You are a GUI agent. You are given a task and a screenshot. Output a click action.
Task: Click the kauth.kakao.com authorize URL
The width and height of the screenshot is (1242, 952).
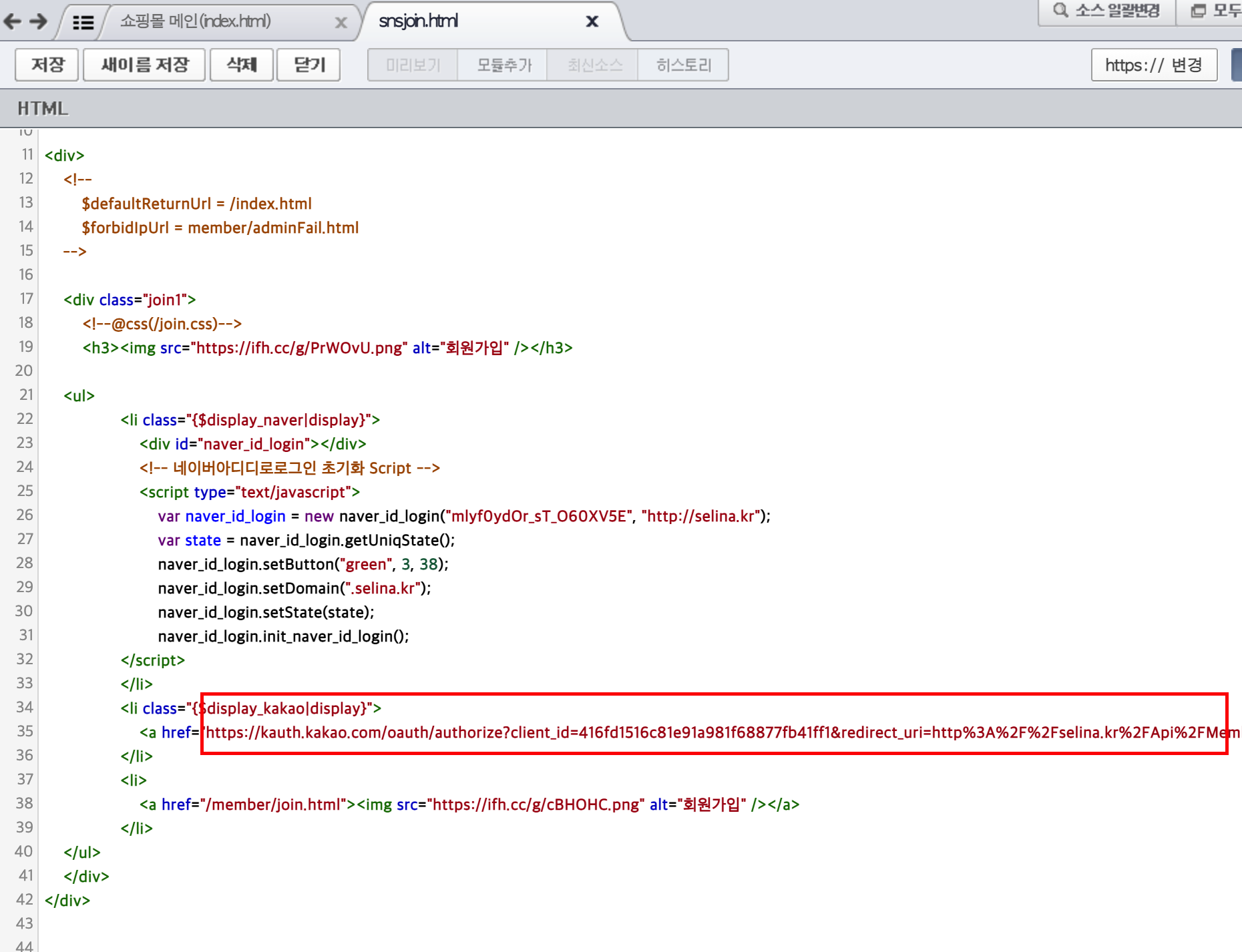[x=722, y=732]
